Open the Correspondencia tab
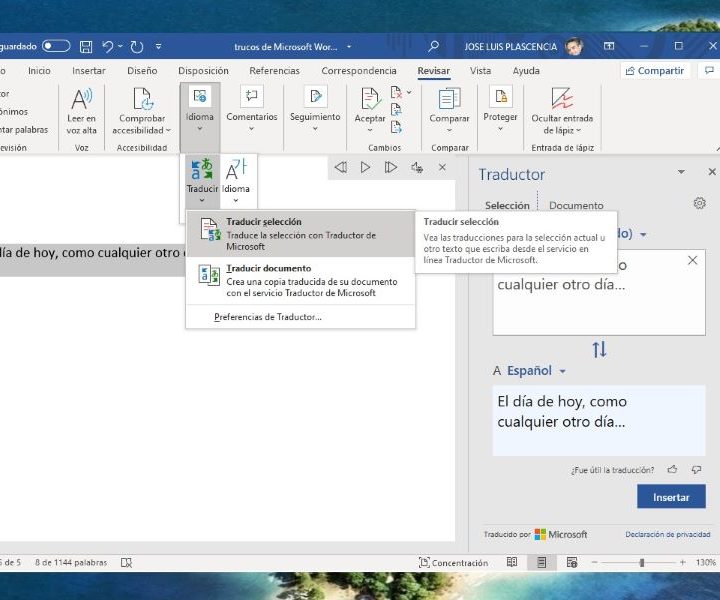This screenshot has height=600, width=720. tap(359, 71)
